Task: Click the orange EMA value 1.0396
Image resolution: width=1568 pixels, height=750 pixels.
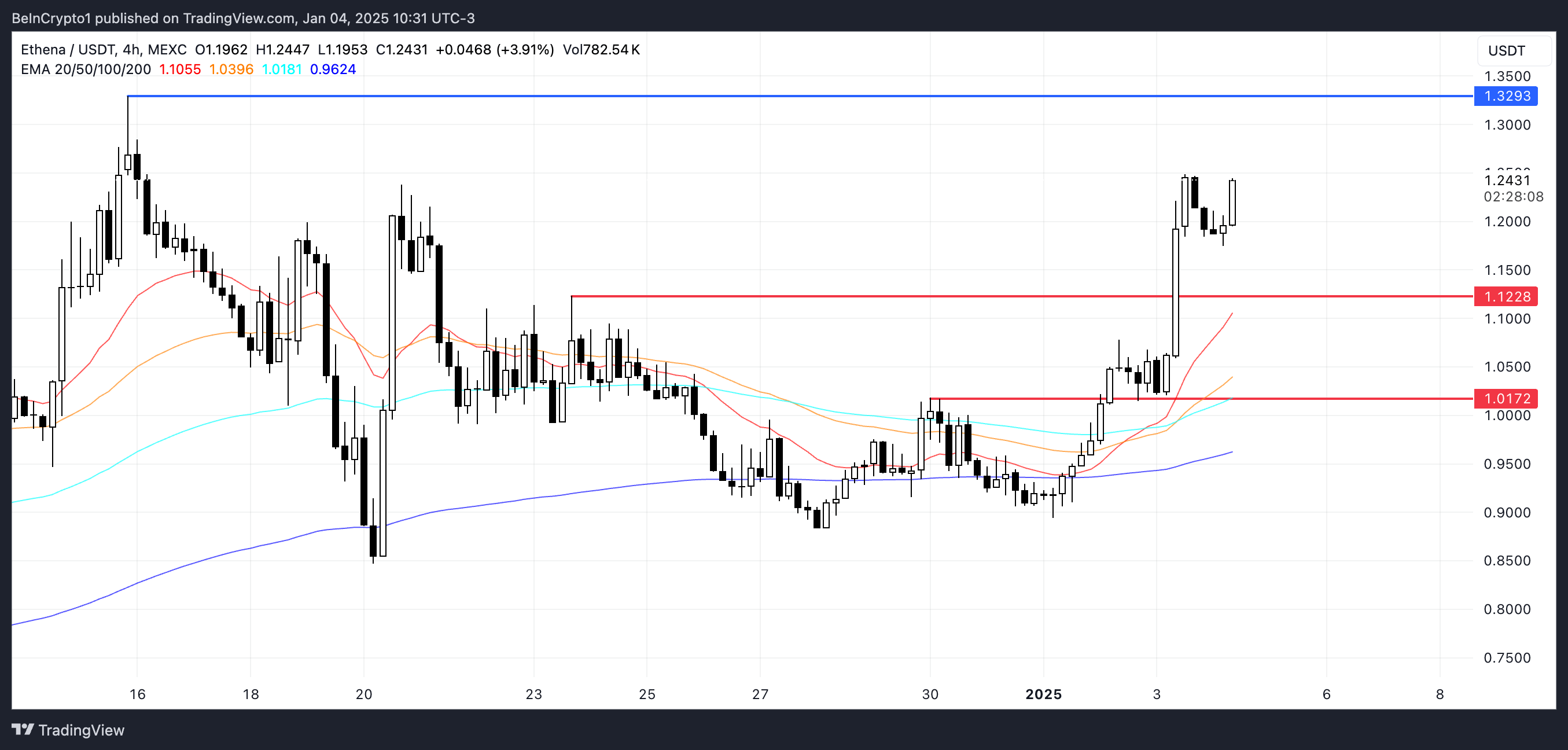Action: tap(231, 69)
